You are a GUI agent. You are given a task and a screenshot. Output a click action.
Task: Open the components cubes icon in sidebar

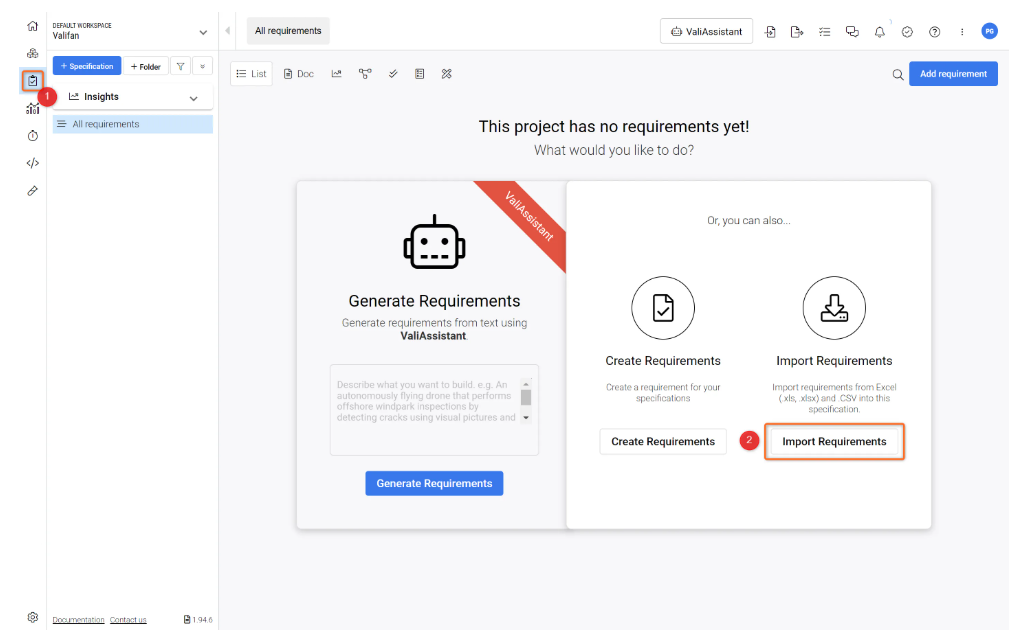pyautogui.click(x=32, y=54)
